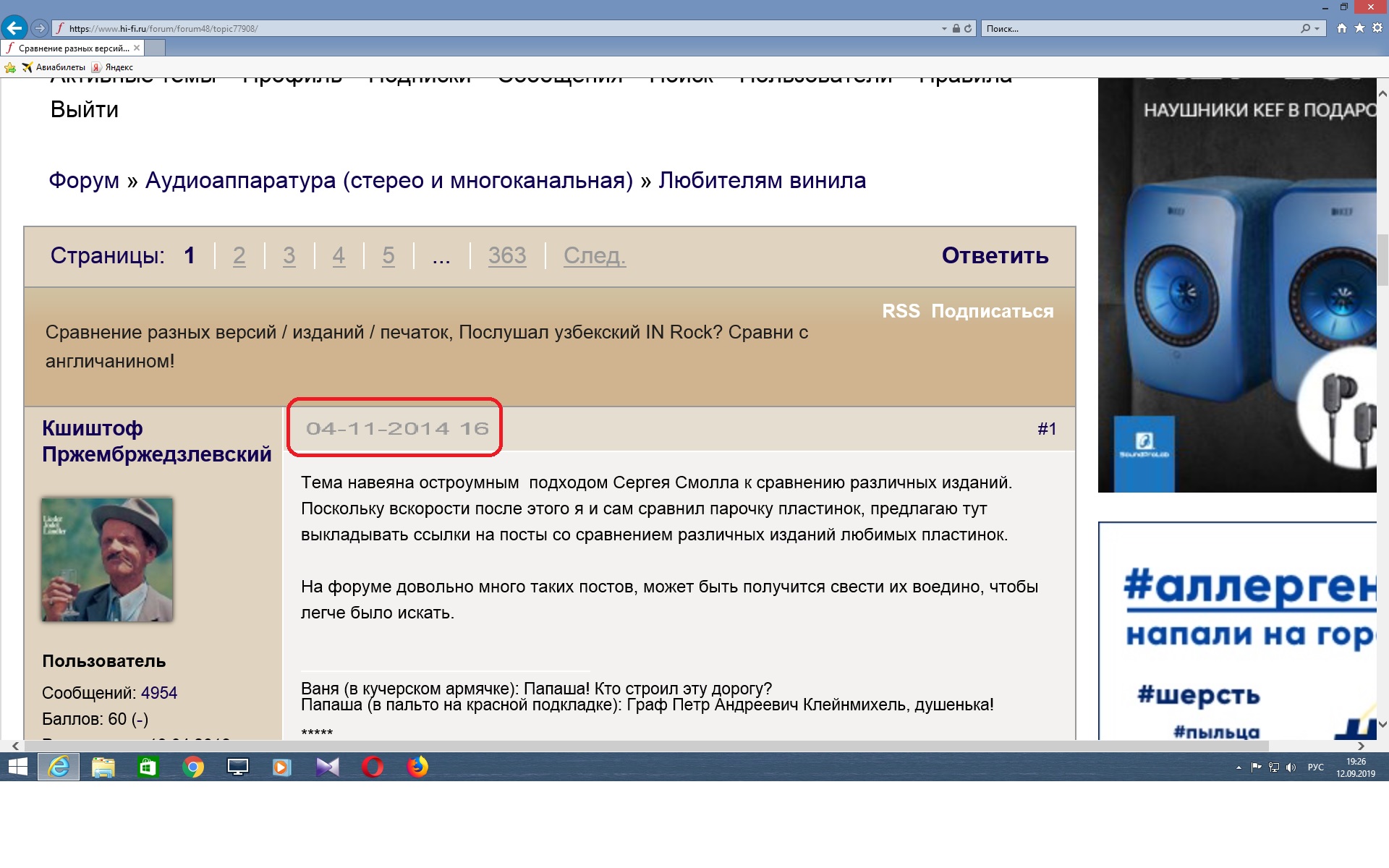Image resolution: width=1389 pixels, height=868 pixels.
Task: Expand the address bar autocomplete dropdown
Action: coord(944,29)
